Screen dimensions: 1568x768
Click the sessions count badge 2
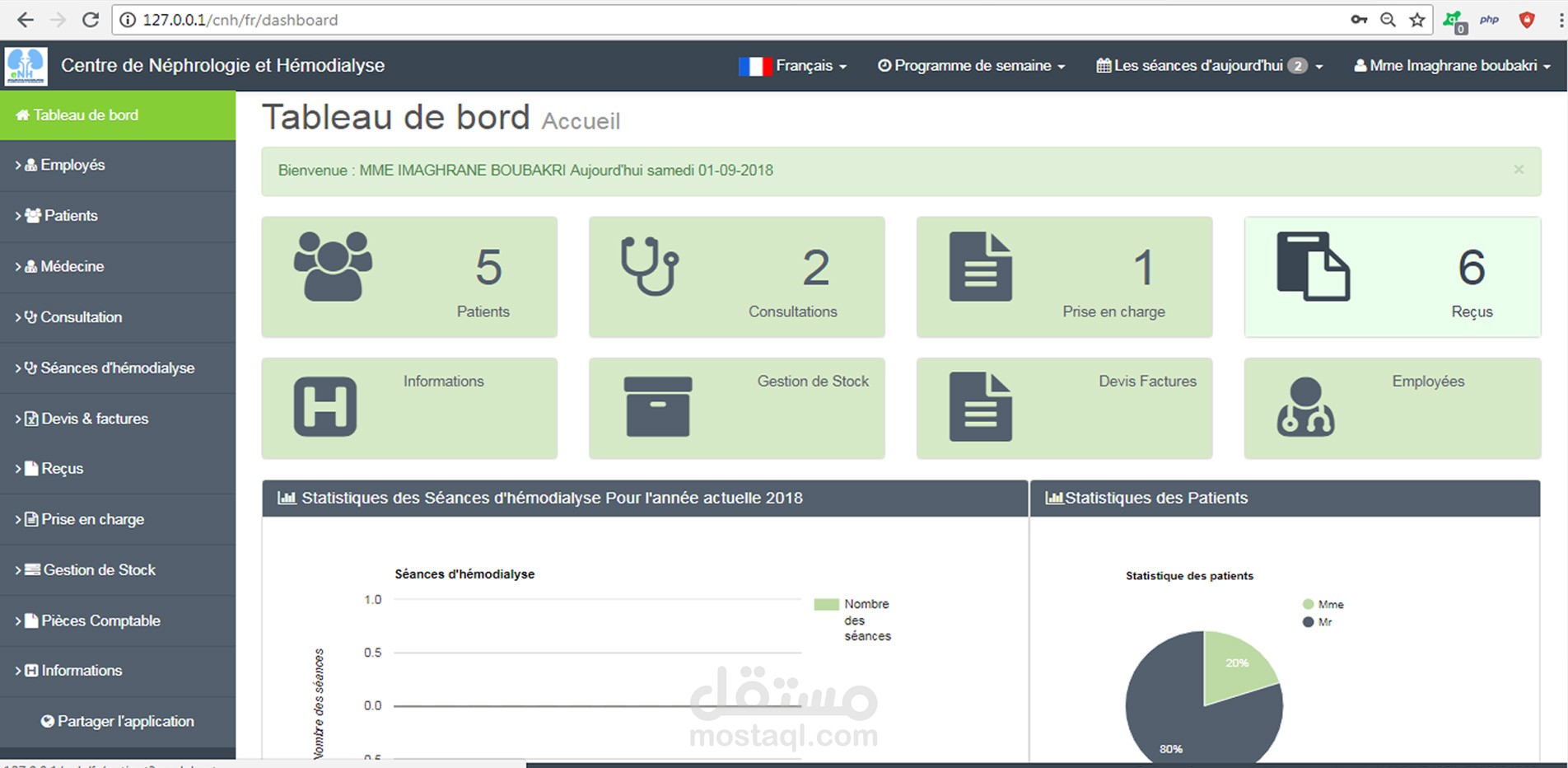(x=1297, y=66)
